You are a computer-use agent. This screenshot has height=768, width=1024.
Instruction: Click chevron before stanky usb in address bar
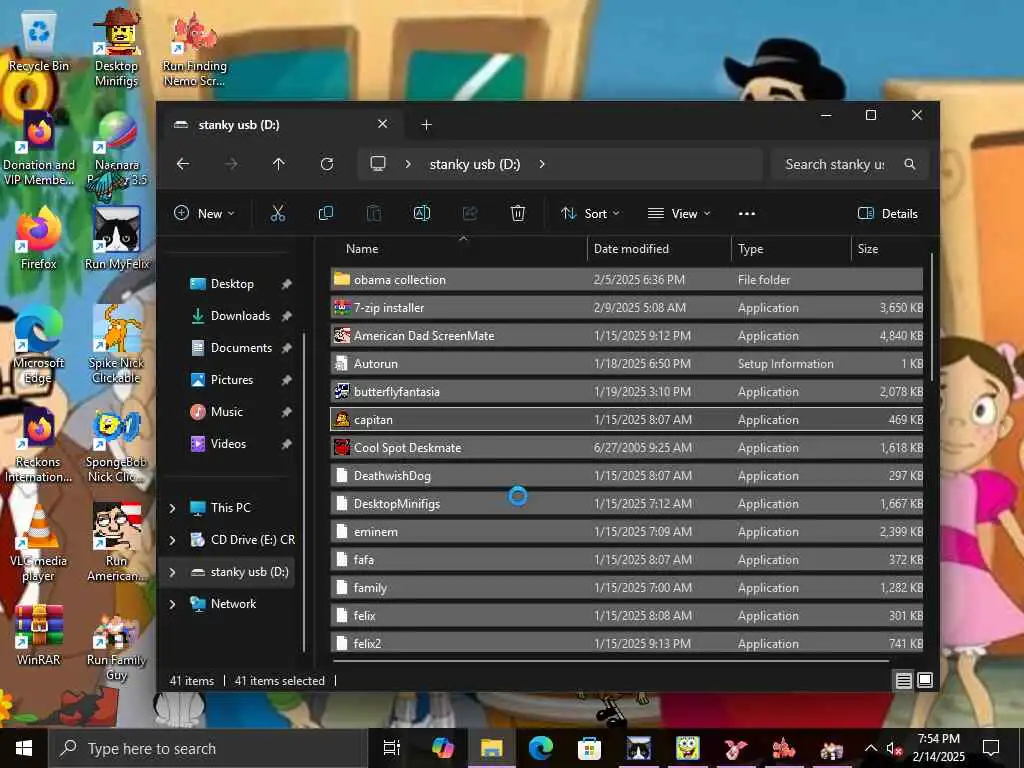point(408,164)
